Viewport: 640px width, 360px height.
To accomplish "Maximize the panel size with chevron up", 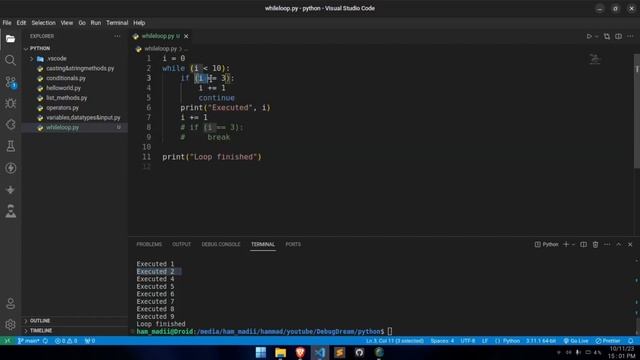I will tap(618, 244).
